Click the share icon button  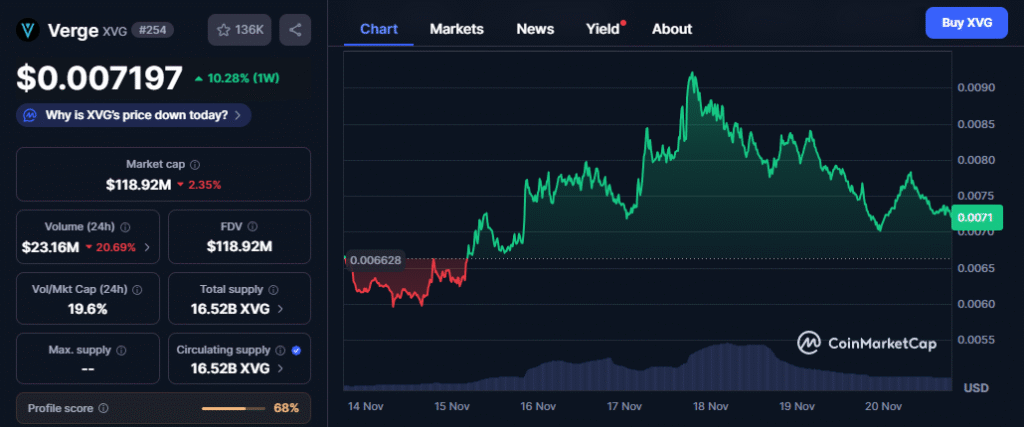[295, 30]
